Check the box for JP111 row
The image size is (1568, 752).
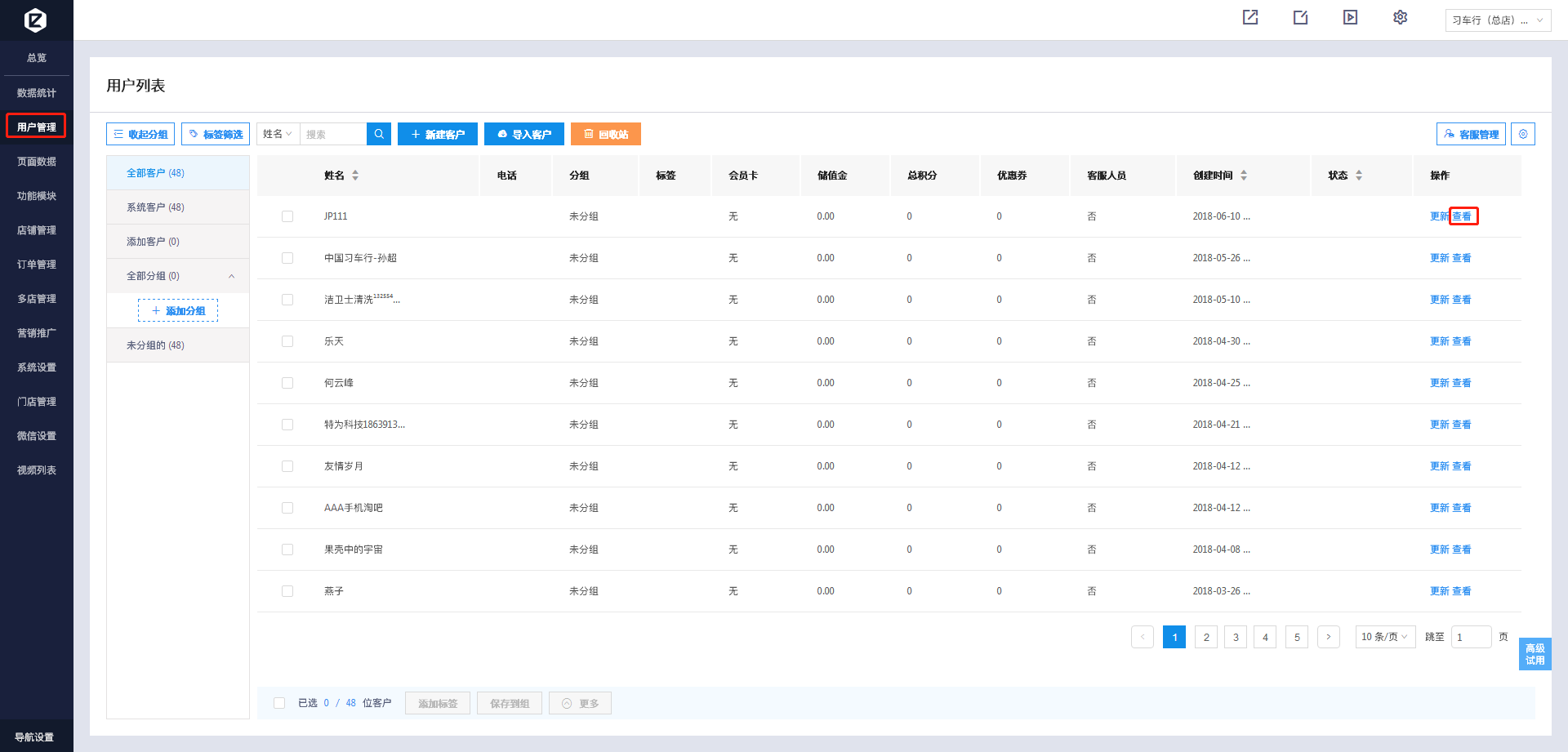(287, 216)
